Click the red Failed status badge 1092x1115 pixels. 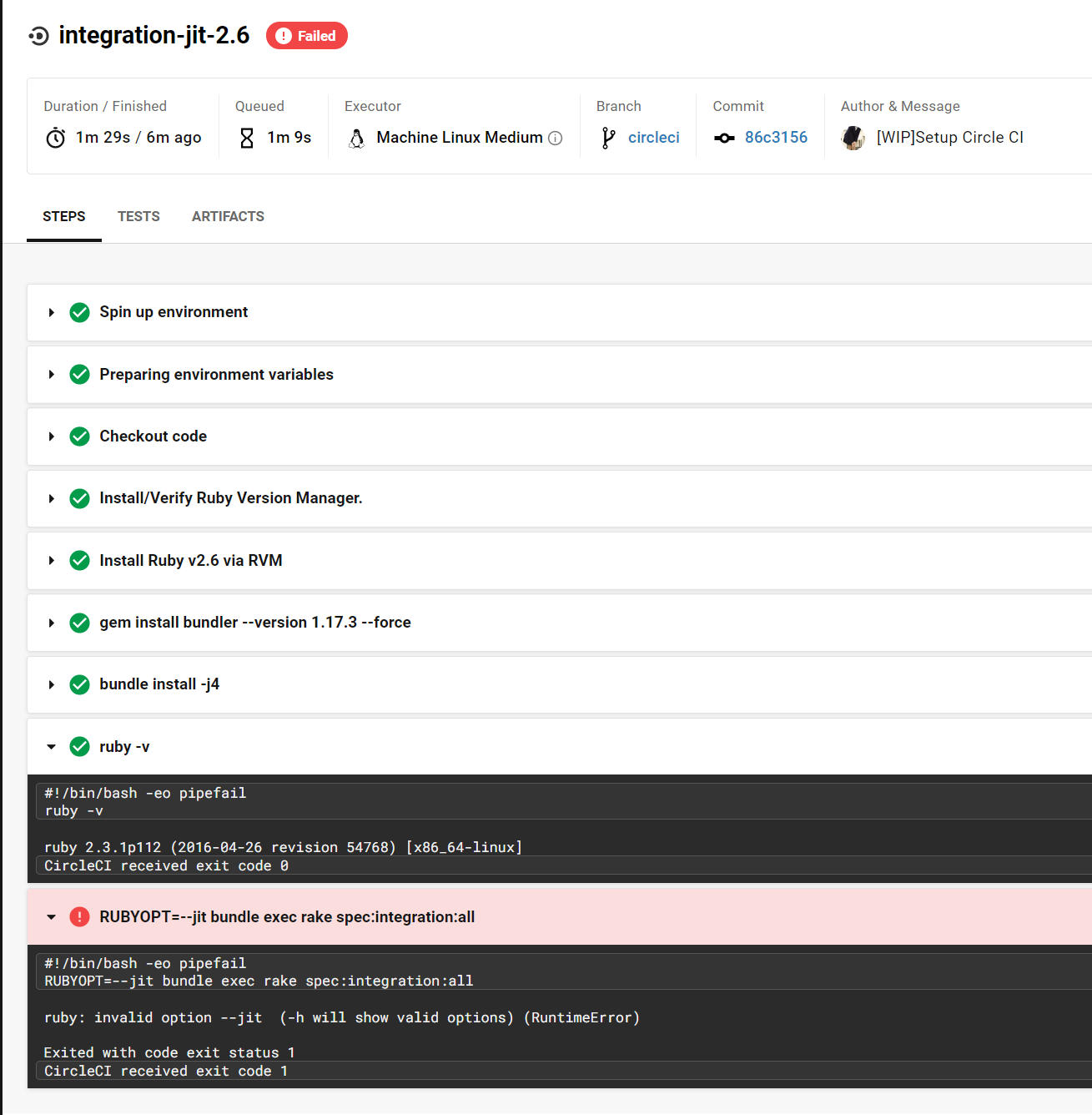pyautogui.click(x=307, y=36)
